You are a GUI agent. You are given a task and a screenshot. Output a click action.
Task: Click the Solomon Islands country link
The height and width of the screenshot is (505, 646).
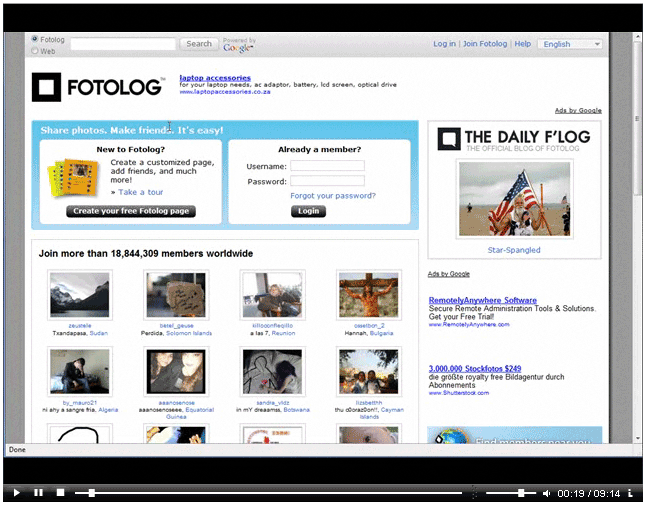pyautogui.click(x=189, y=333)
